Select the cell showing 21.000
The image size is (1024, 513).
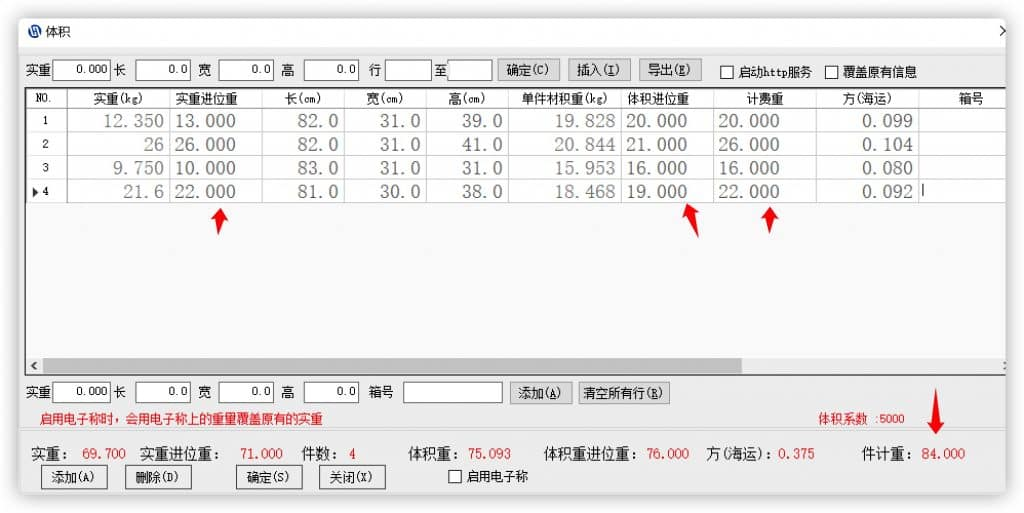tap(667, 144)
